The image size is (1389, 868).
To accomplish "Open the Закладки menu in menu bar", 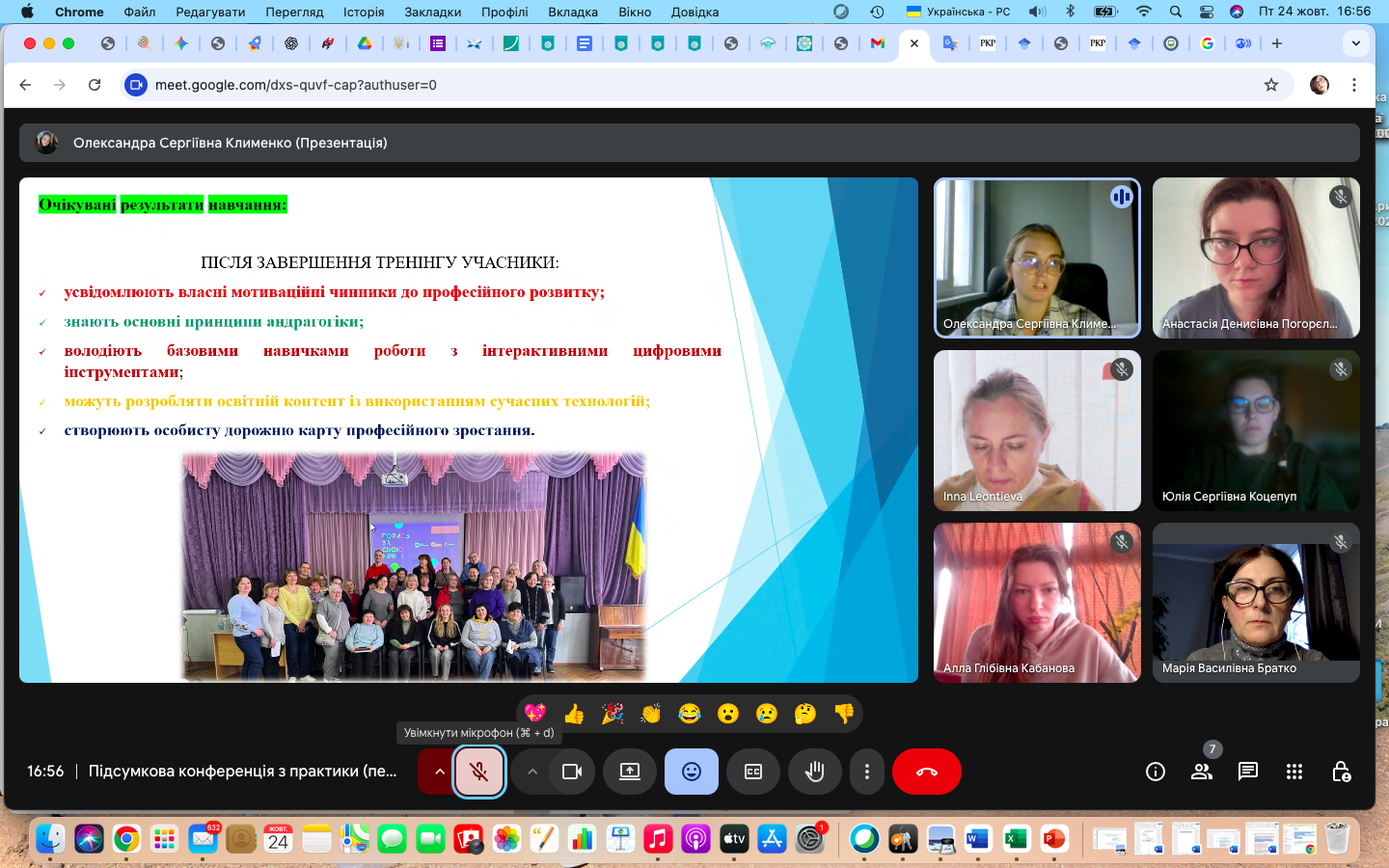I will [x=432, y=12].
